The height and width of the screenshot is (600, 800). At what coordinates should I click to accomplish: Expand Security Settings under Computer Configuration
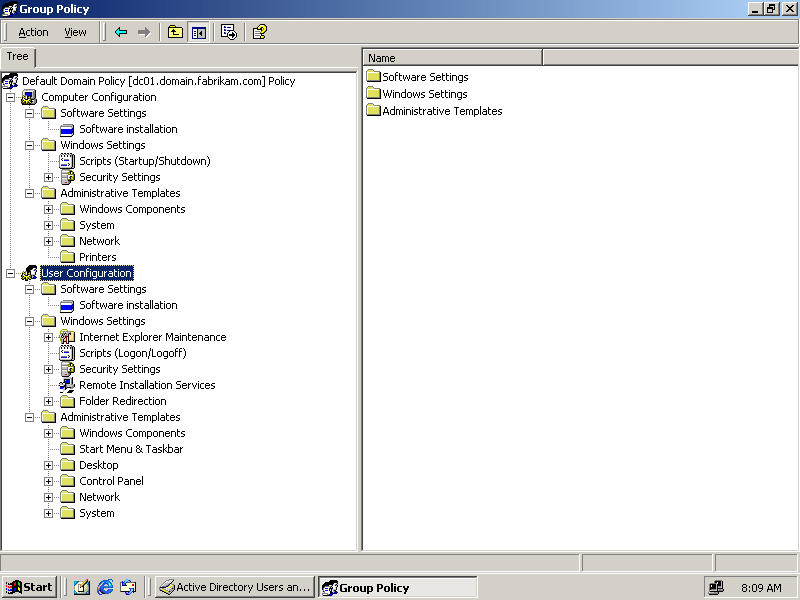pos(48,177)
